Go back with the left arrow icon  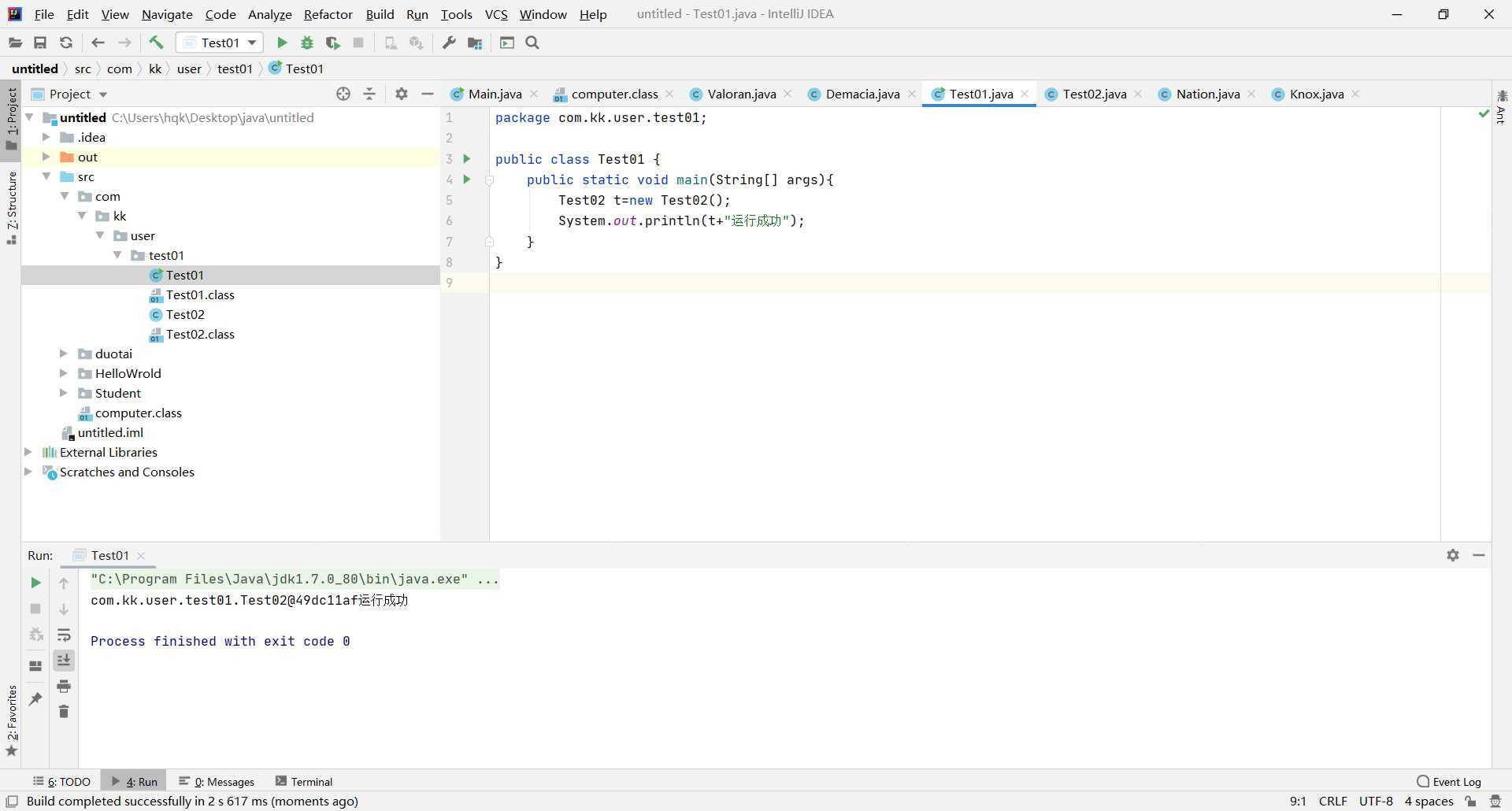point(98,43)
